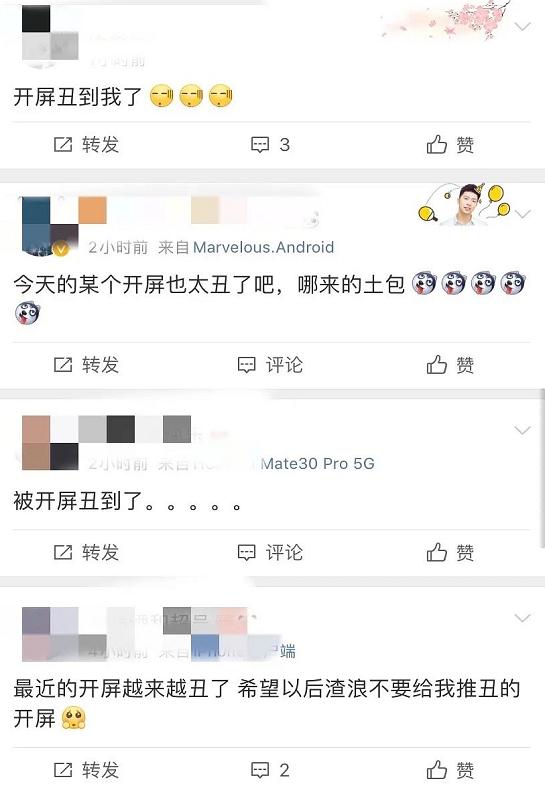Image resolution: width=545 pixels, height=790 pixels.
Task: Open the 2 comments on the last post
Action: (270, 770)
